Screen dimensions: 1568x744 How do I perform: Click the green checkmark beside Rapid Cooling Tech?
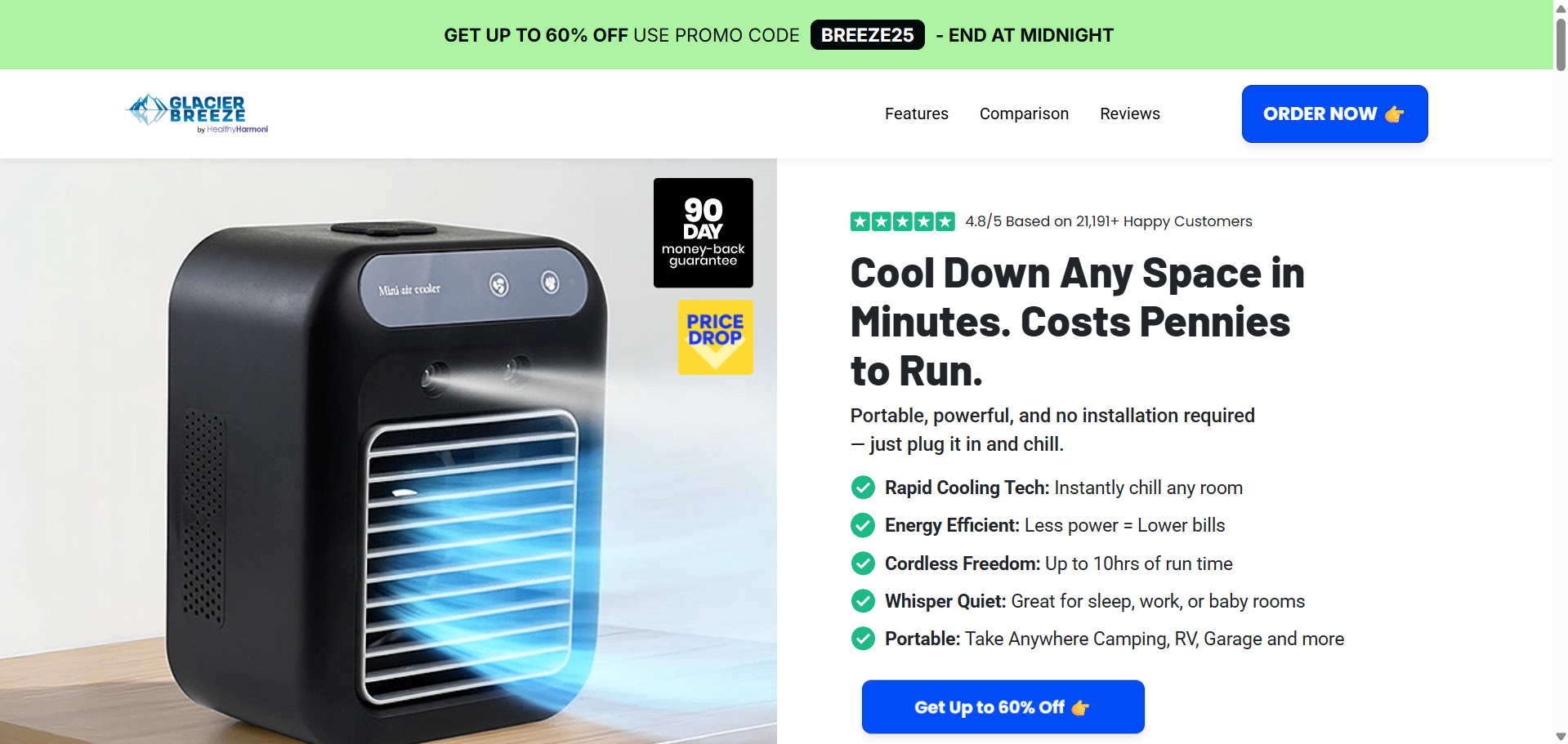[863, 488]
